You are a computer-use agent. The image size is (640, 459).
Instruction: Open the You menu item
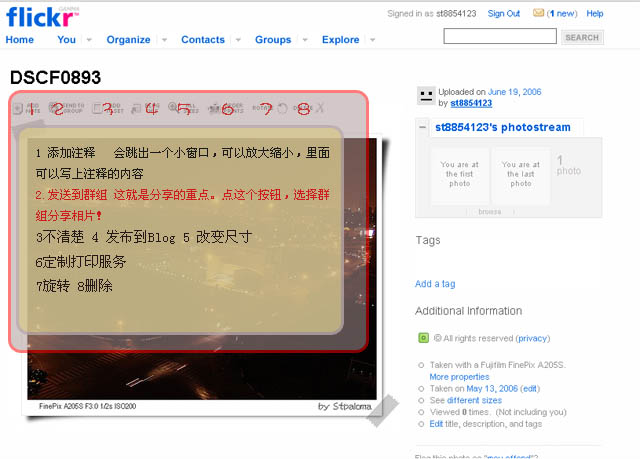pos(66,40)
